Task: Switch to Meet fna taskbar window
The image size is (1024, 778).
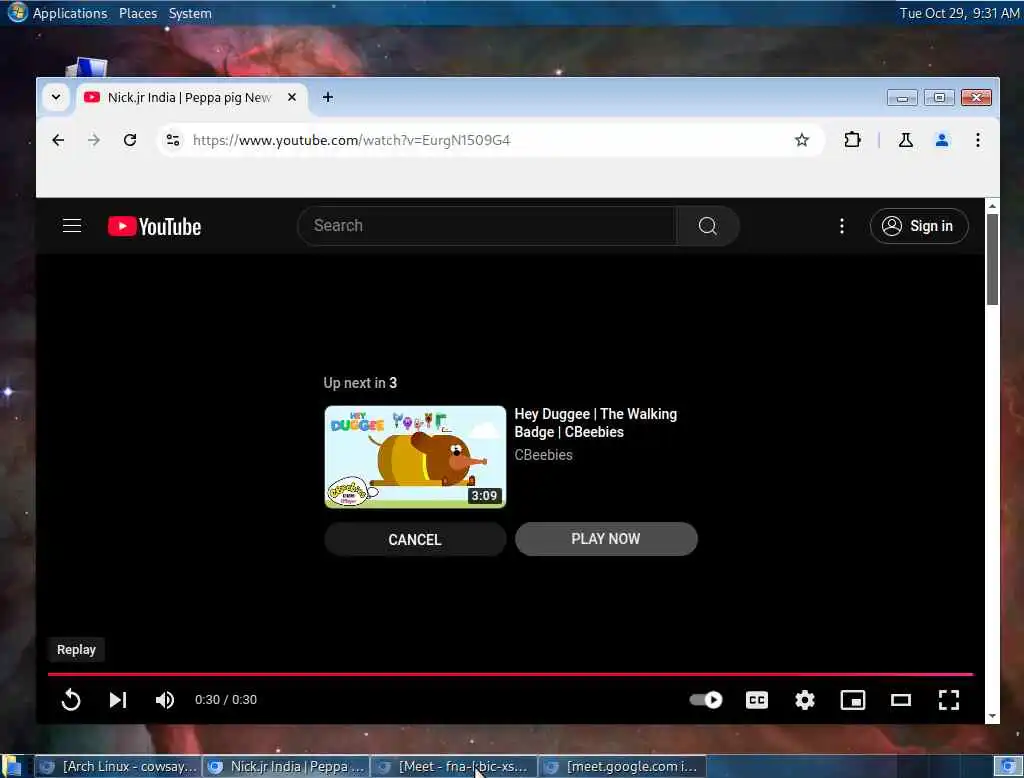Action: point(454,766)
